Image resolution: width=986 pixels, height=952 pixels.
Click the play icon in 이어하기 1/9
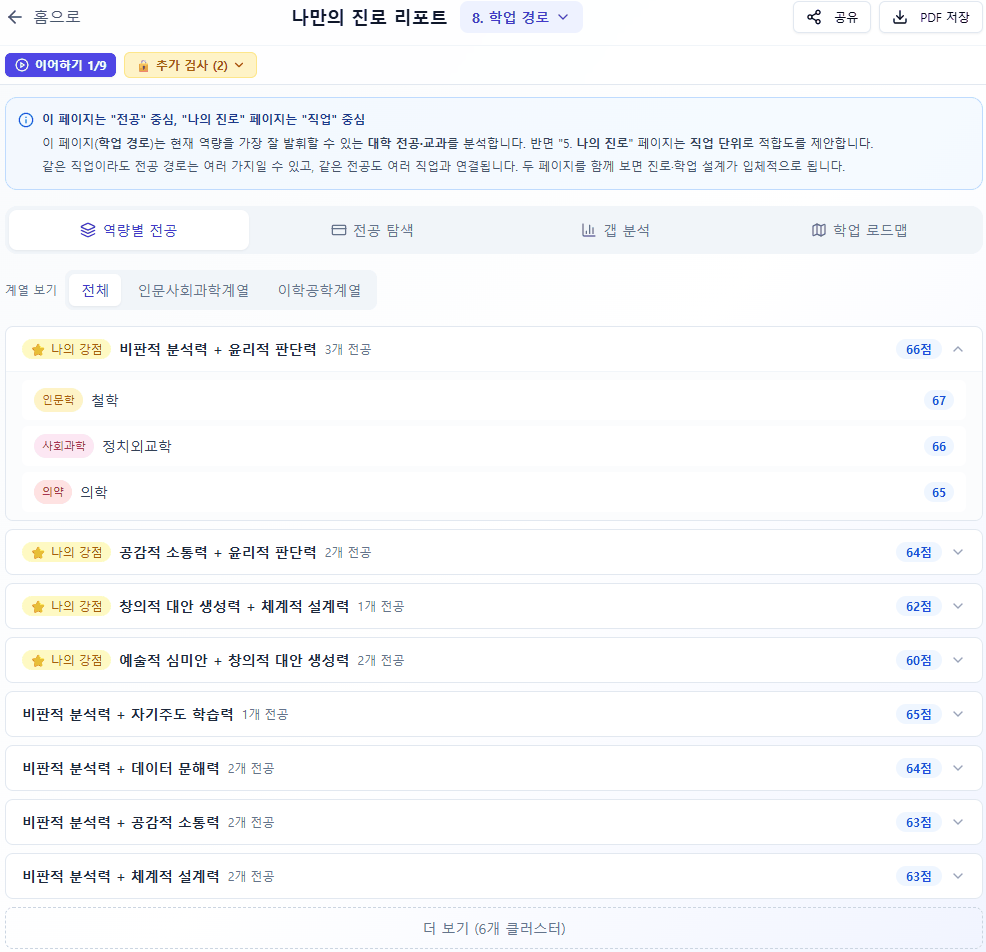point(22,65)
